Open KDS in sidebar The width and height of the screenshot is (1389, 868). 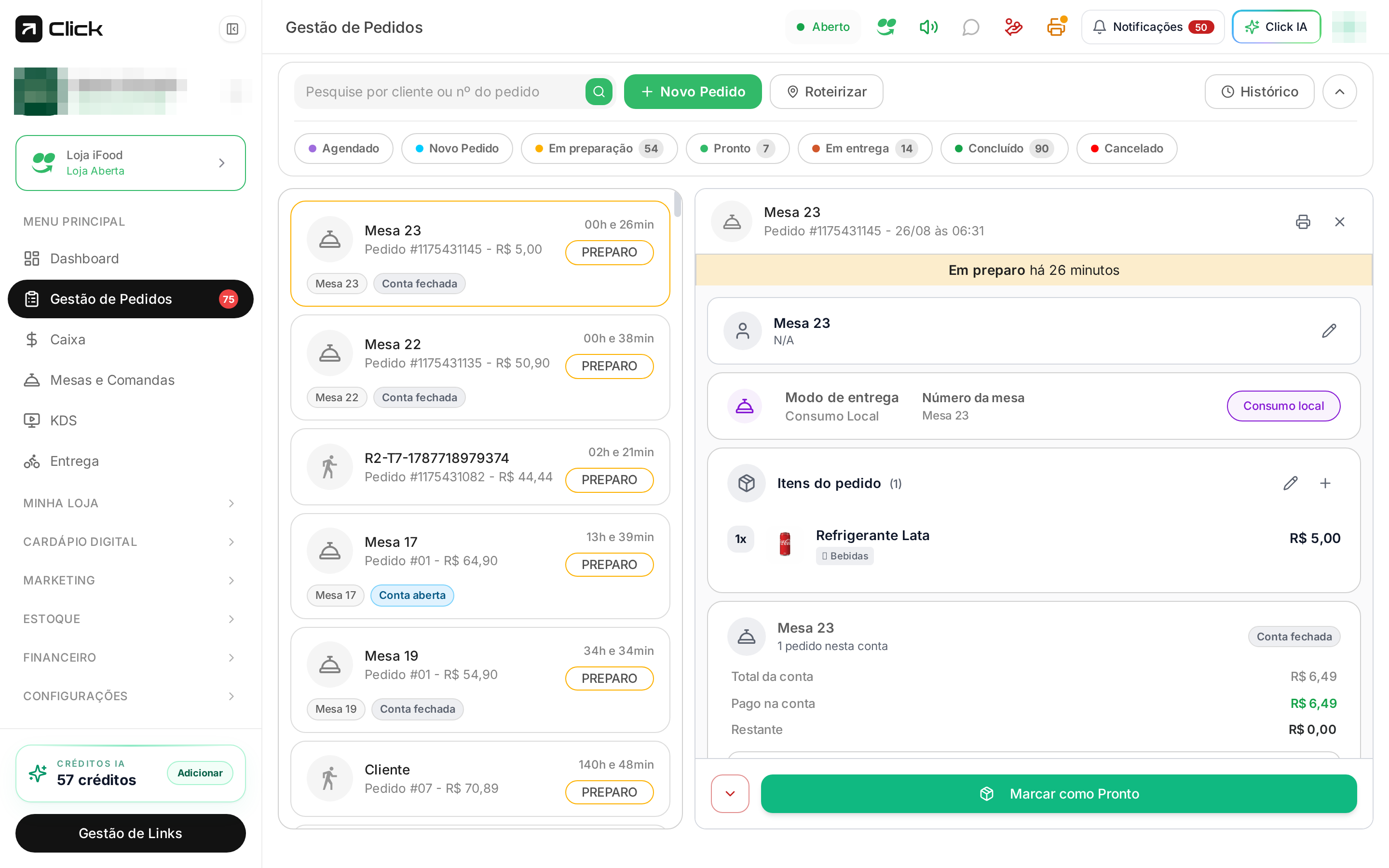(x=130, y=420)
